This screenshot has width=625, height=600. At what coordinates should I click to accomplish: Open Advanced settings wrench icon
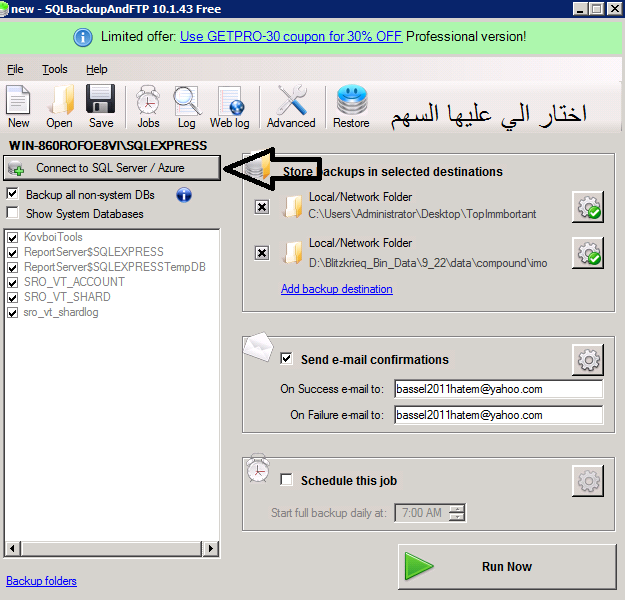pyautogui.click(x=291, y=106)
